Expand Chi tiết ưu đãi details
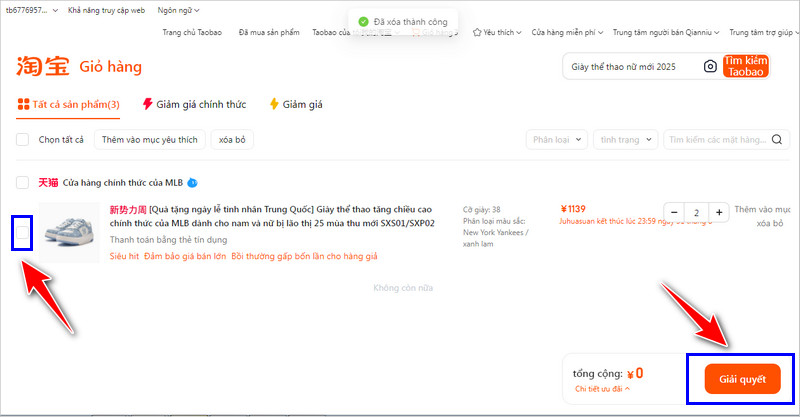The width and height of the screenshot is (800, 417). coord(602,389)
